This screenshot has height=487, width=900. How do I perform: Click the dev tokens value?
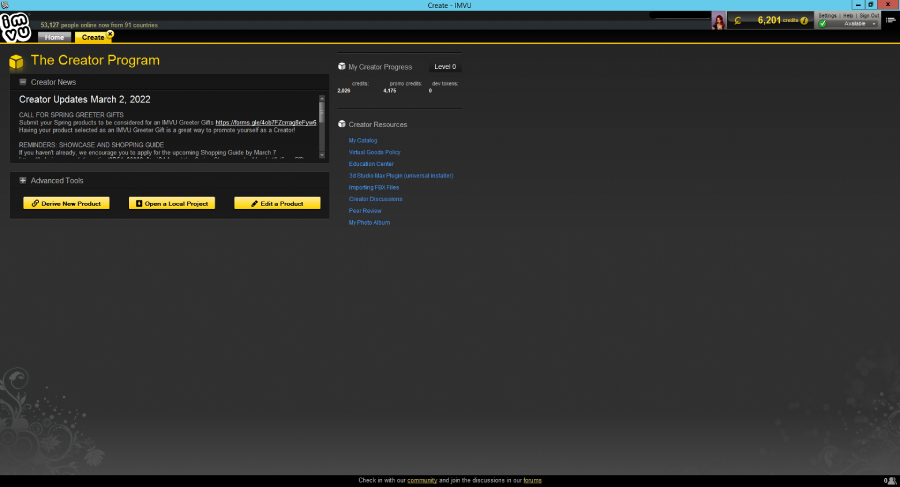430,91
